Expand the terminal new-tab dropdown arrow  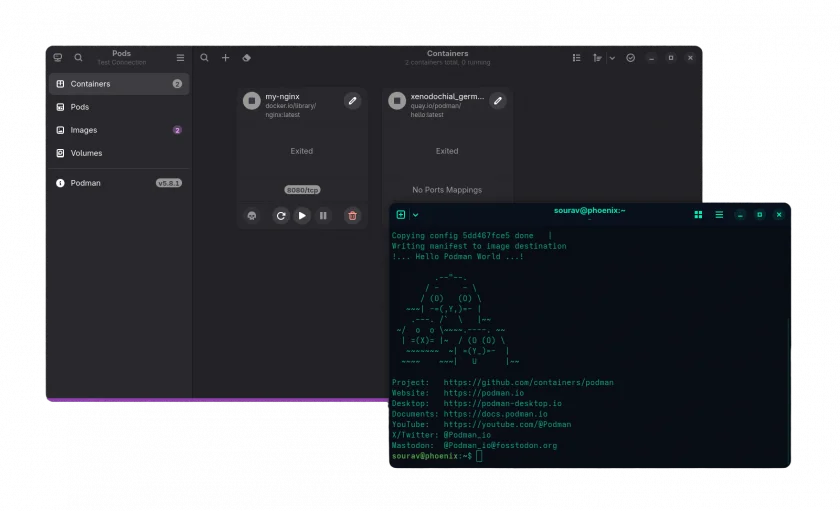pyautogui.click(x=415, y=215)
